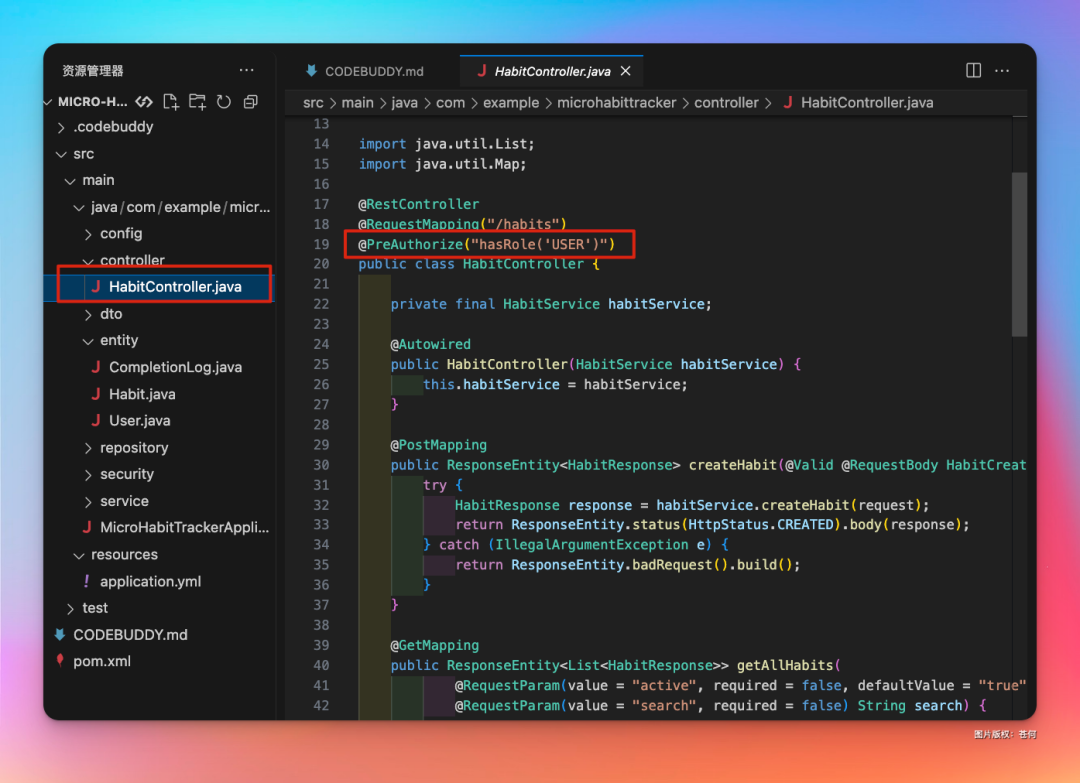Click 'import java.util.Map;' on line 15
1080x783 pixels.
tap(442, 164)
